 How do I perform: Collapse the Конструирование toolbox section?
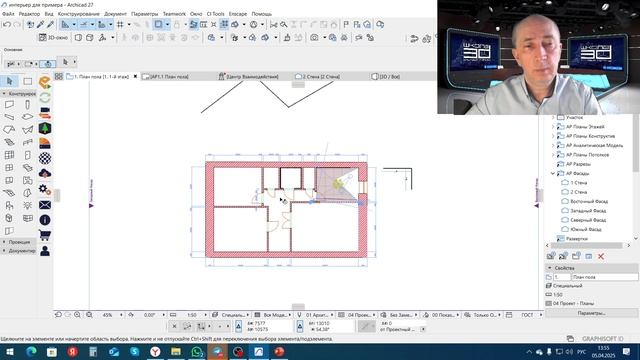point(19,94)
